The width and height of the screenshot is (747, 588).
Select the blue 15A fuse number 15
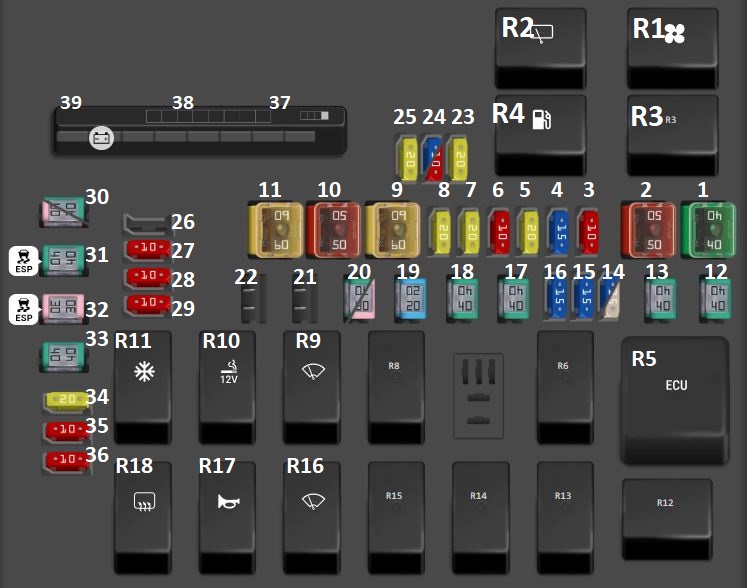point(583,298)
